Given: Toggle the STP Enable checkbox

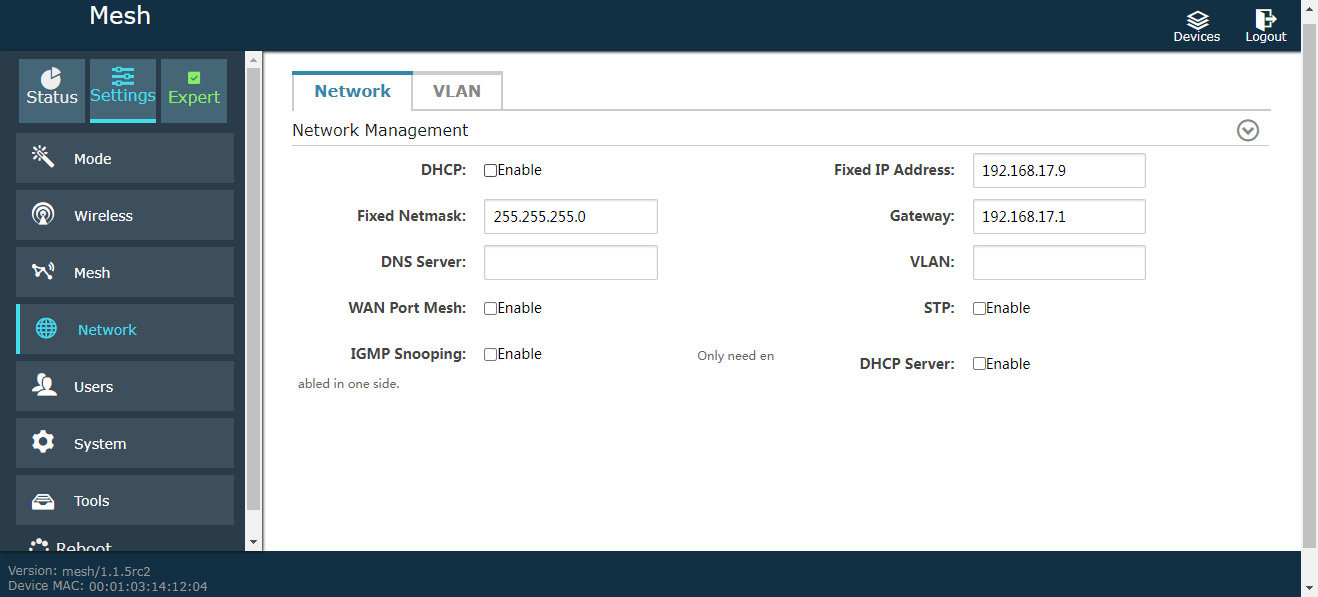Looking at the screenshot, I should (x=980, y=309).
